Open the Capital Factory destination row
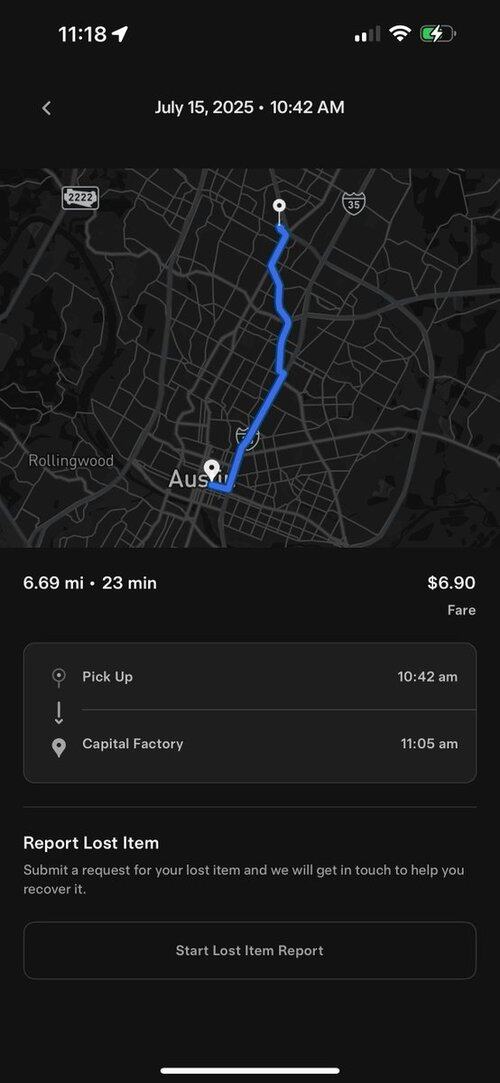The width and height of the screenshot is (500, 1083). click(x=250, y=745)
